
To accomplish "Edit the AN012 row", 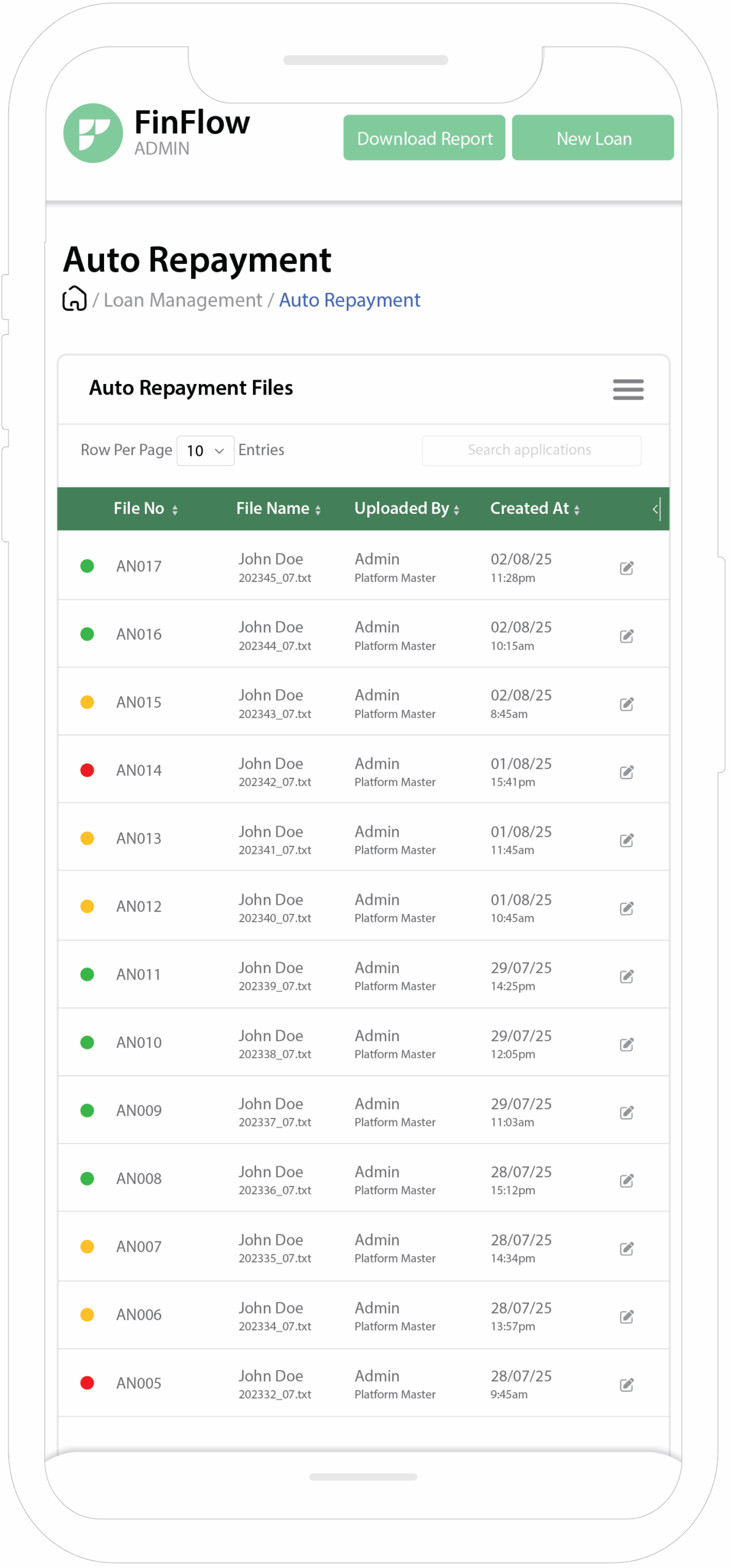I will point(626,908).
